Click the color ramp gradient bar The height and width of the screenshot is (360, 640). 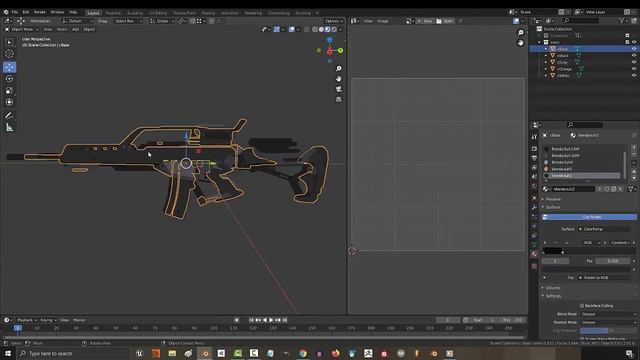(x=589, y=251)
